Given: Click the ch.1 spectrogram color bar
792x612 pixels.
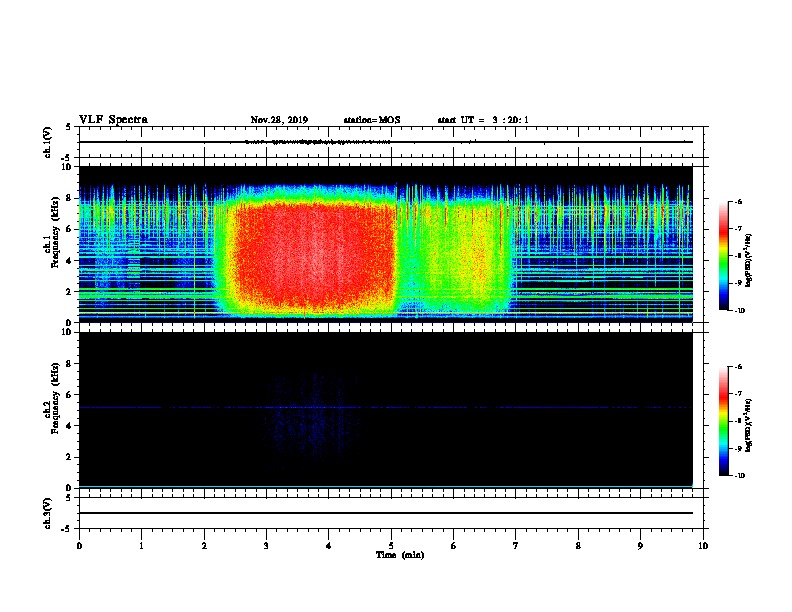Looking at the screenshot, I should point(723,256).
